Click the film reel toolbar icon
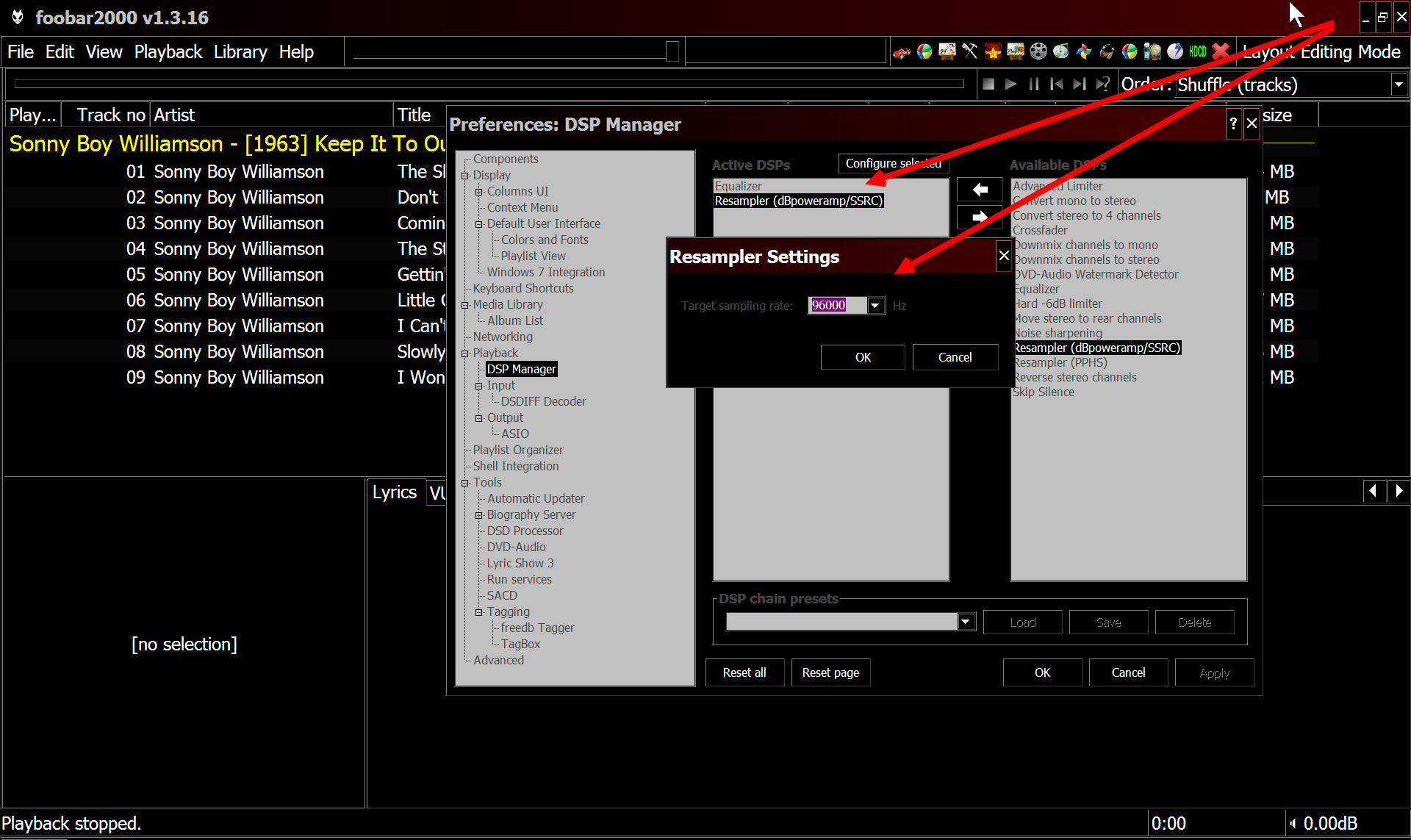This screenshot has height=840, width=1411. 1038,51
